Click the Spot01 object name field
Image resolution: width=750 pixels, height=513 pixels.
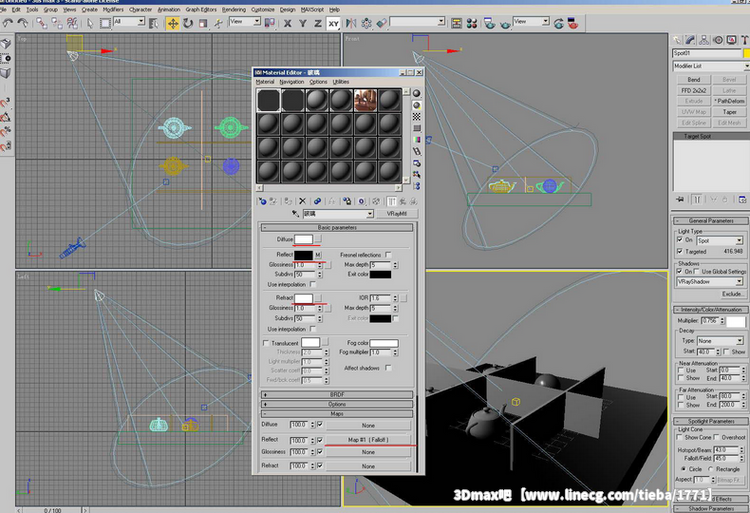(x=706, y=53)
